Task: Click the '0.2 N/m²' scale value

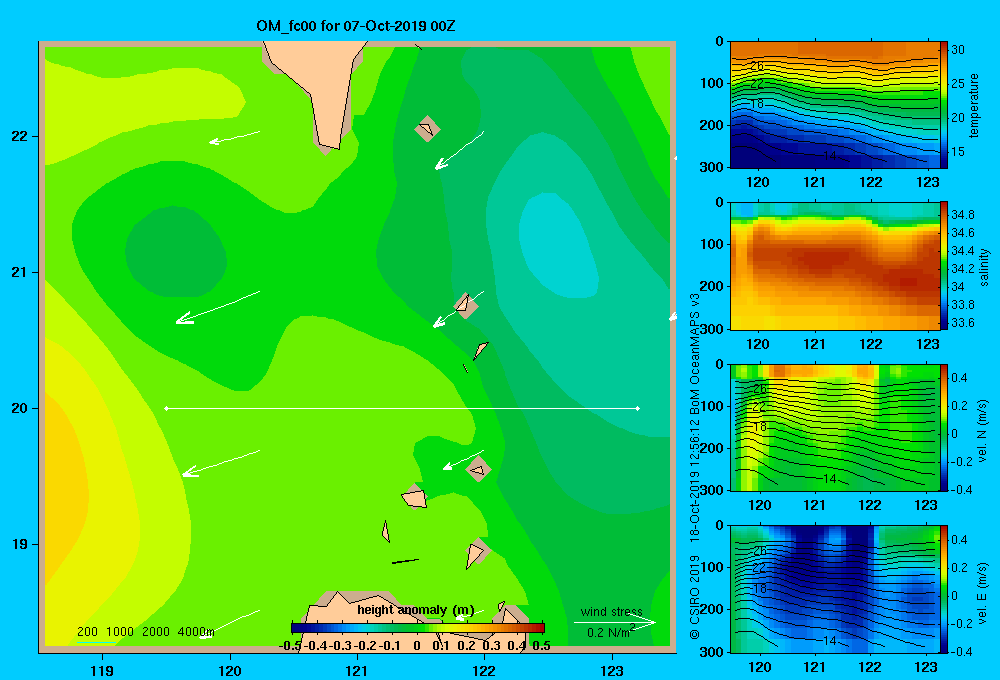Action: [x=610, y=632]
